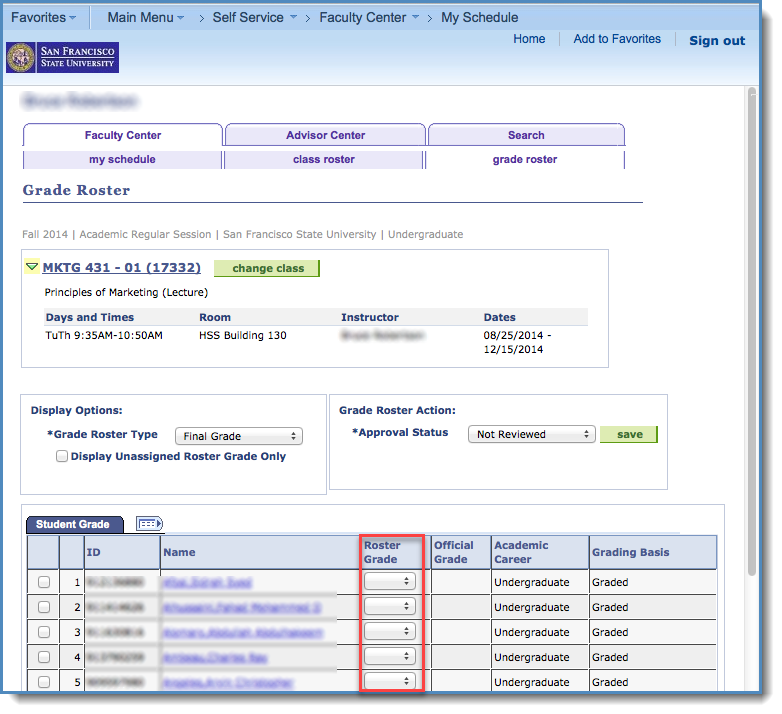Viewport: 782px width, 714px height.
Task: Click the change class button
Action: [267, 268]
